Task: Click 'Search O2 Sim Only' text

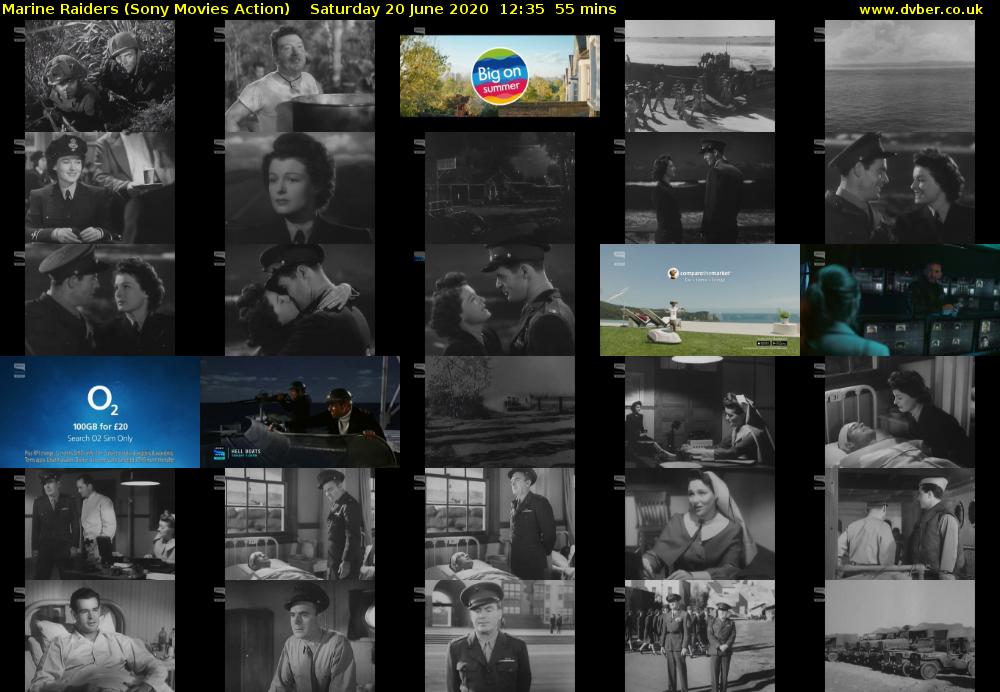Action: pos(100,438)
